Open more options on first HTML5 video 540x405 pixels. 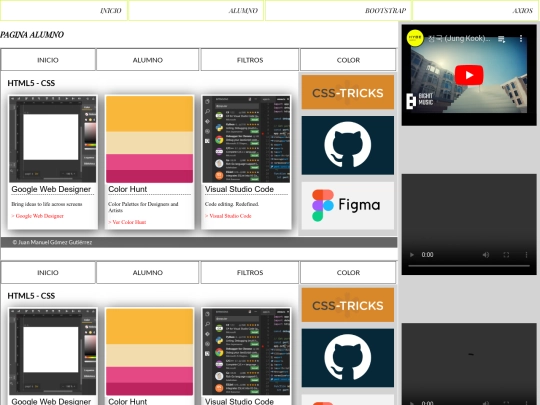coord(526,255)
